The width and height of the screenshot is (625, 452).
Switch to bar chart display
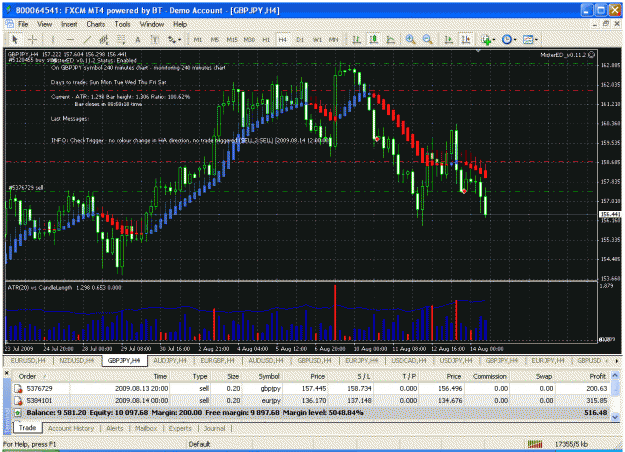(x=356, y=39)
